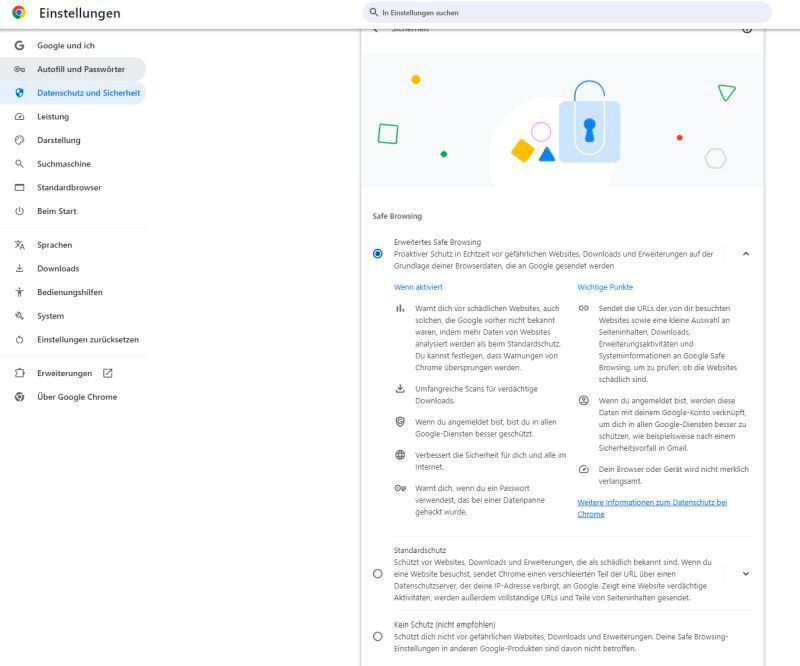800x666 pixels.
Task: Click the download icon beside Umfangreiche Scans text
Action: click(400, 389)
